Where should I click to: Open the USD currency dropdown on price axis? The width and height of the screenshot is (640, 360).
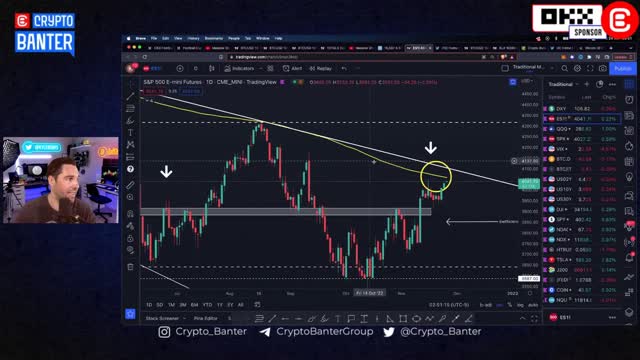pyautogui.click(x=527, y=81)
